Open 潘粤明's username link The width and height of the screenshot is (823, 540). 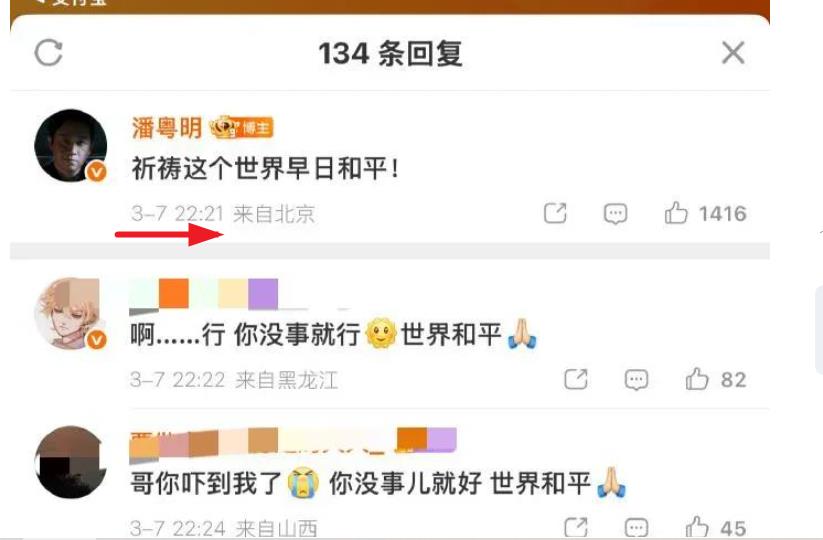[166, 128]
